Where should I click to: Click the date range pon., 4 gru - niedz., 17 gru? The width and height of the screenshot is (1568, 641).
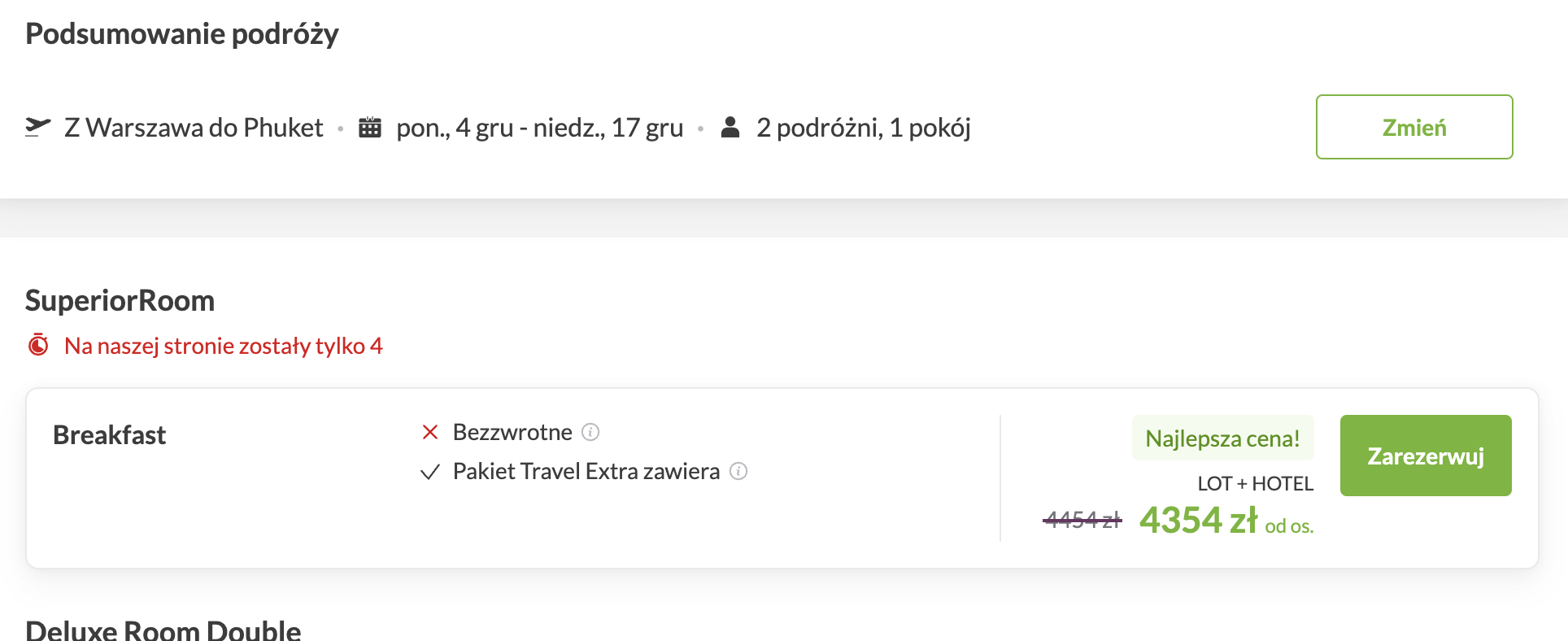click(539, 128)
